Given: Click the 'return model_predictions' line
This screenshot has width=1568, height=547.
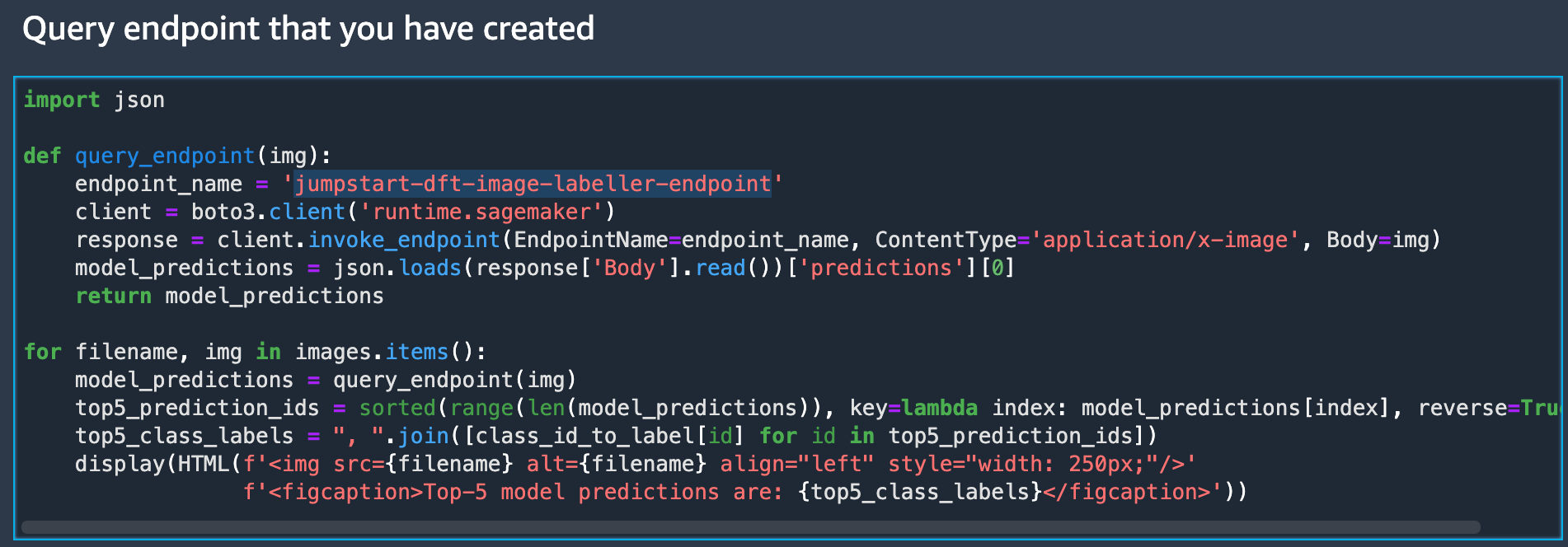Looking at the screenshot, I should pos(229,296).
